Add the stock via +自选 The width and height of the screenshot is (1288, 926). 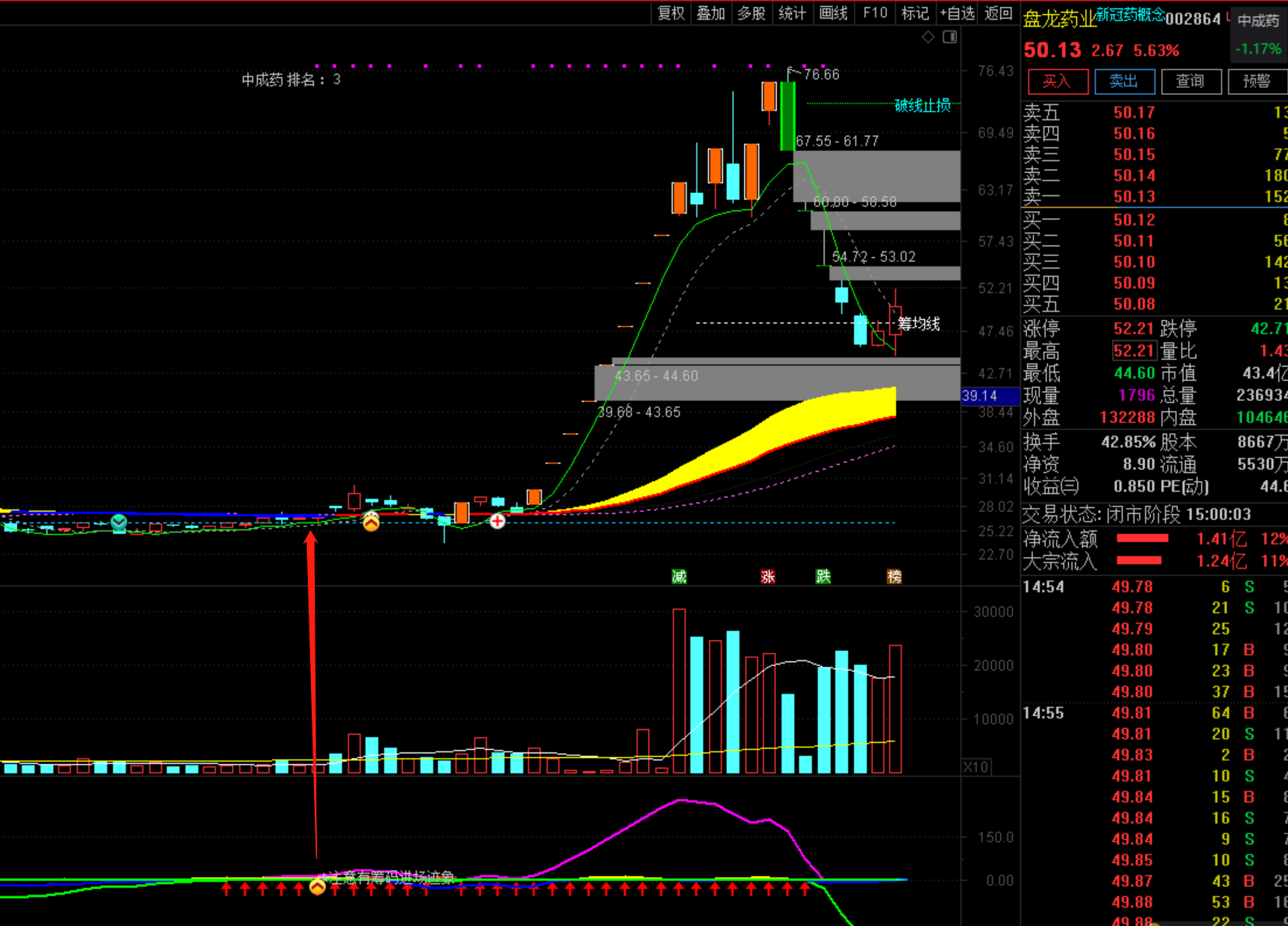[957, 13]
